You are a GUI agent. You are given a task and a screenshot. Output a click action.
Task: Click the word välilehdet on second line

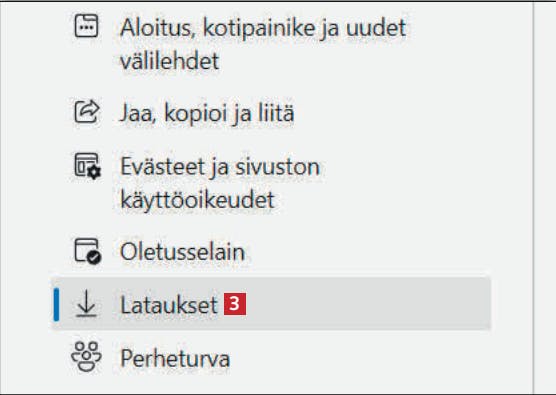pos(169,60)
